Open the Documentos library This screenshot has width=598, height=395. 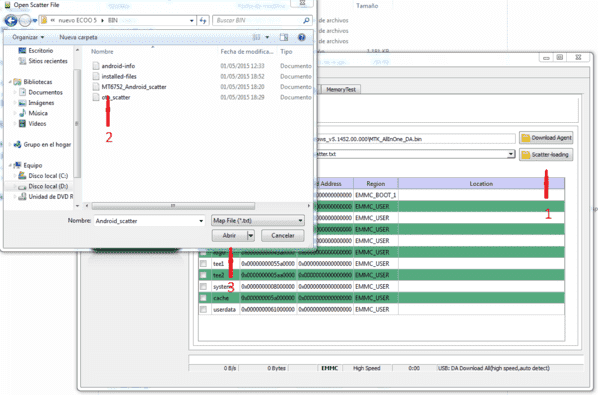[45, 92]
